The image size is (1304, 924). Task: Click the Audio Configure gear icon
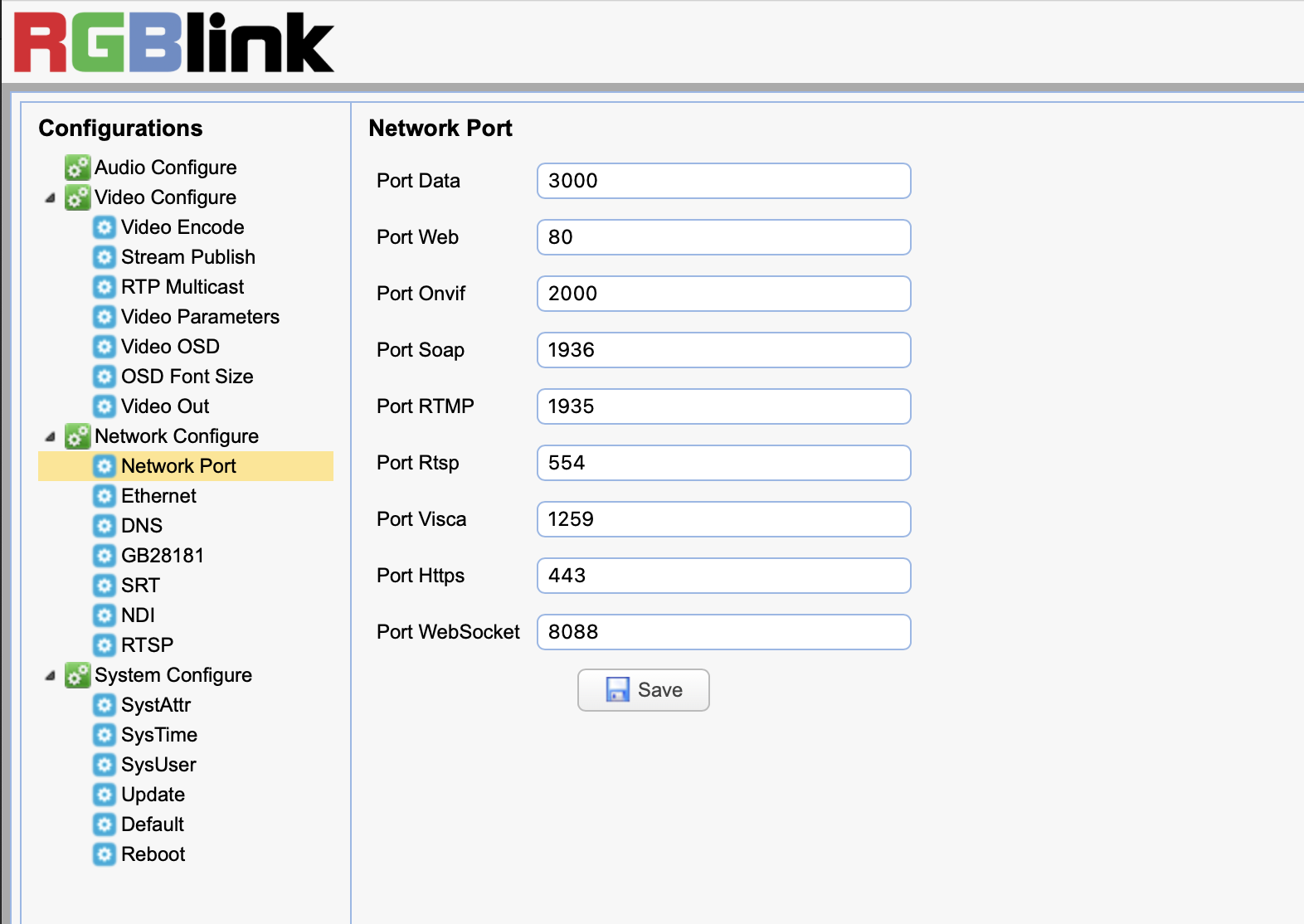click(x=77, y=168)
